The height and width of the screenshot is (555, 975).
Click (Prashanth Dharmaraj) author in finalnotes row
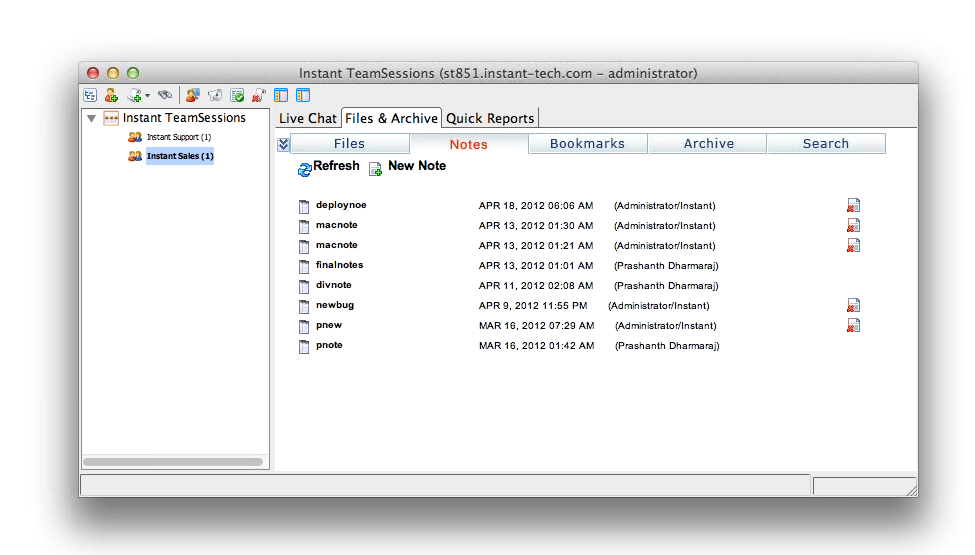click(x=666, y=266)
